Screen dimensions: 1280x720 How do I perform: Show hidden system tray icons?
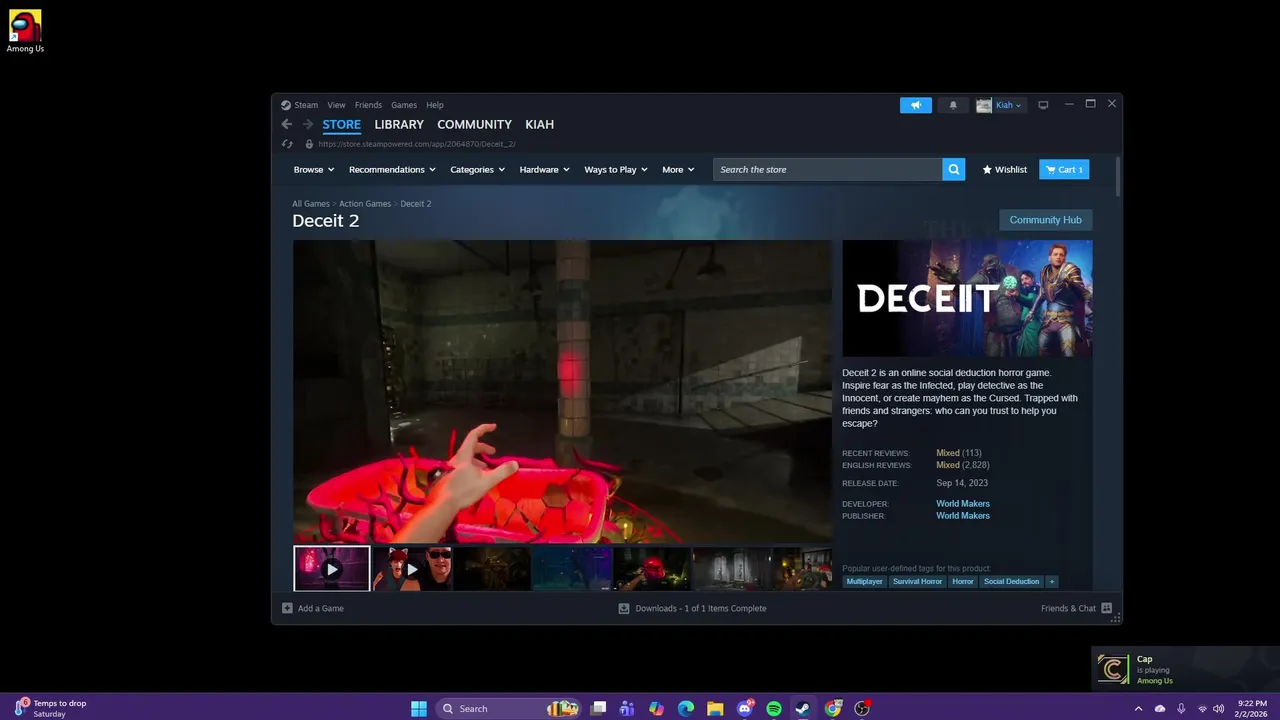1138,708
